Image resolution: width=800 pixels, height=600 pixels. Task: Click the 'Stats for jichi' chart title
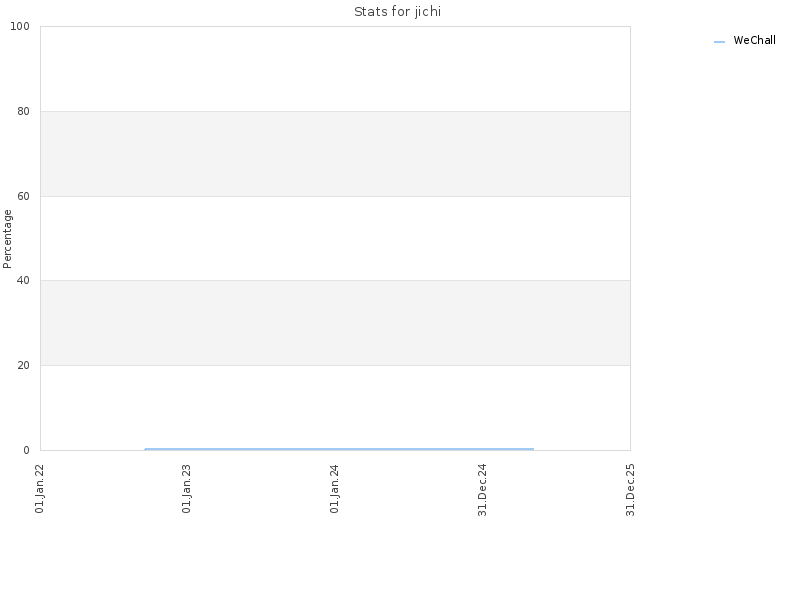click(x=397, y=12)
